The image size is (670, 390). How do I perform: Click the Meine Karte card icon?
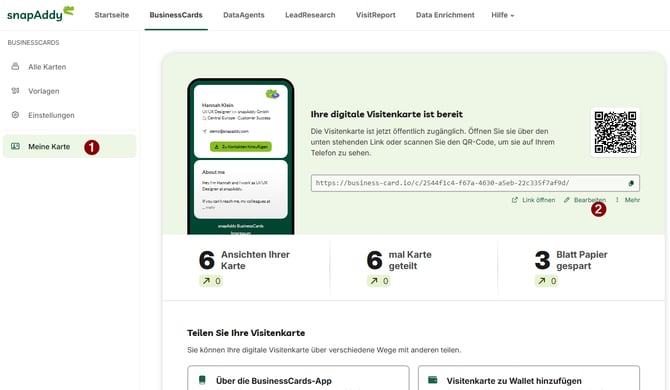15,146
